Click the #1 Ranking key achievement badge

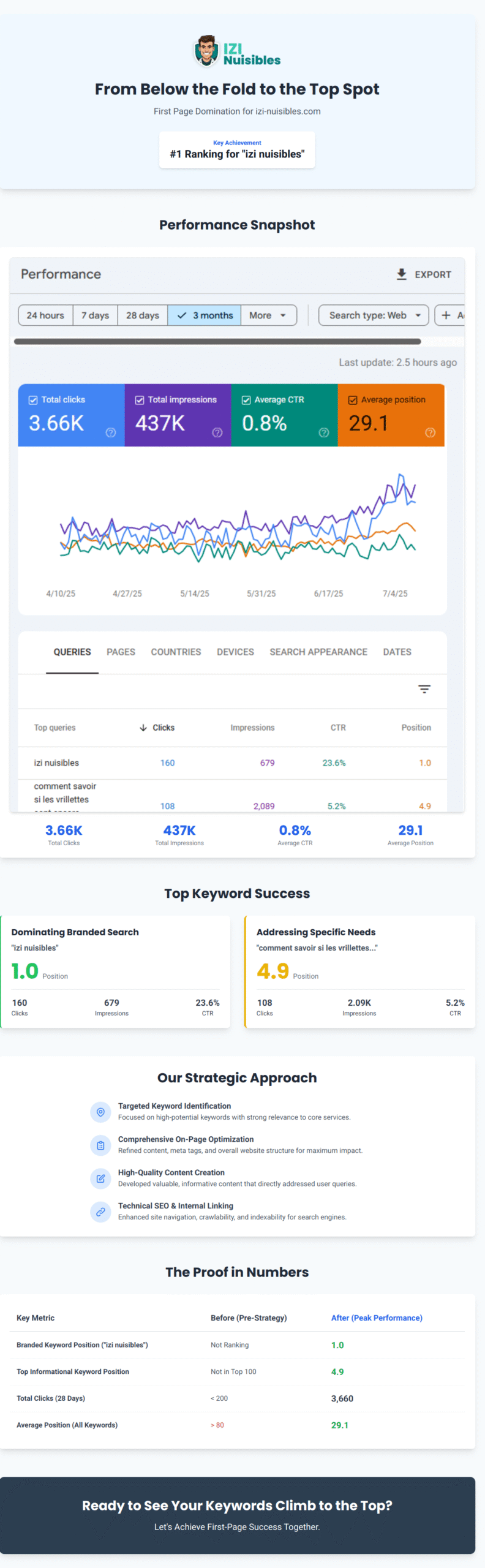pyautogui.click(x=237, y=149)
